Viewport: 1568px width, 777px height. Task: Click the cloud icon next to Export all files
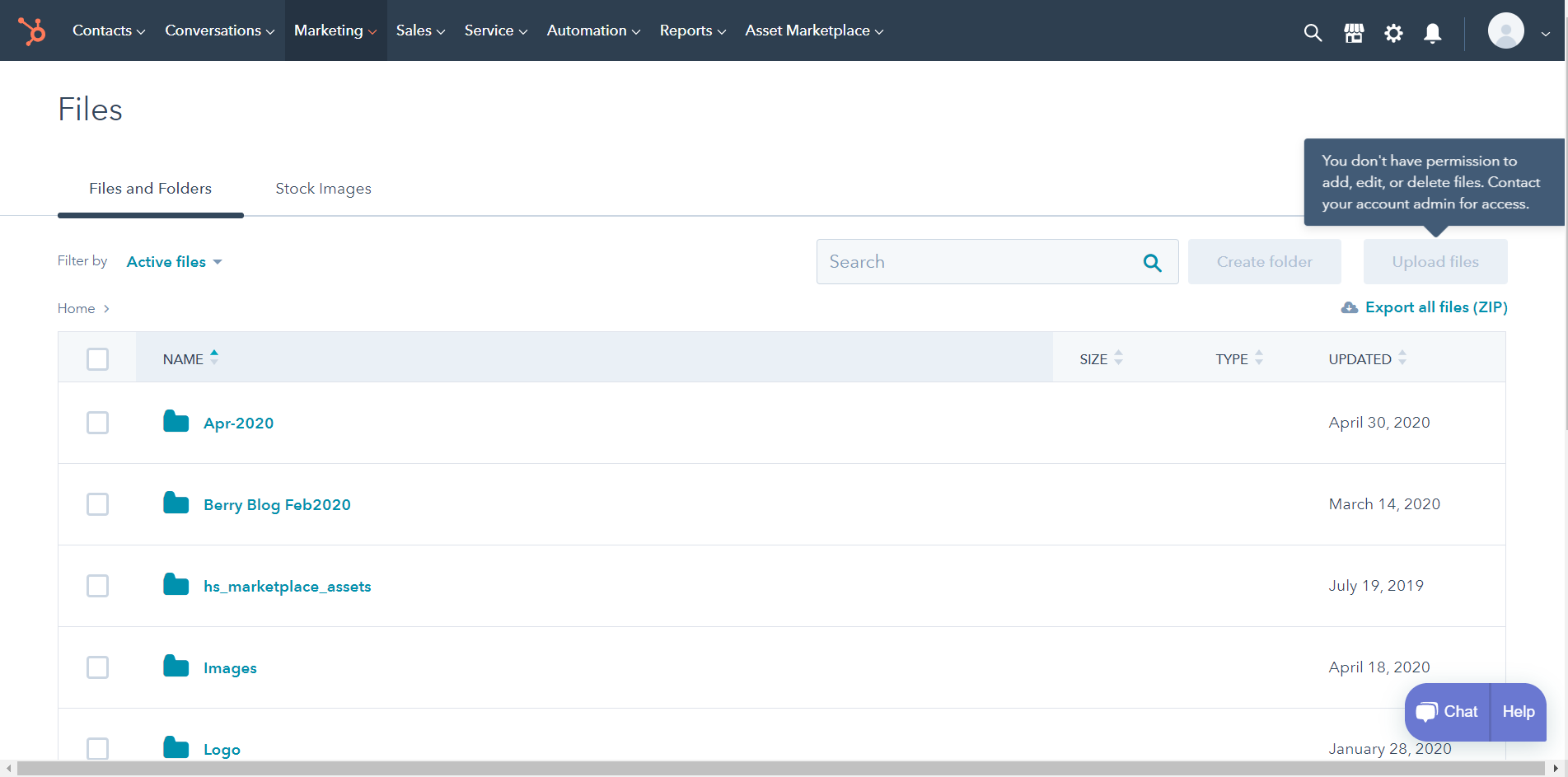pos(1349,307)
